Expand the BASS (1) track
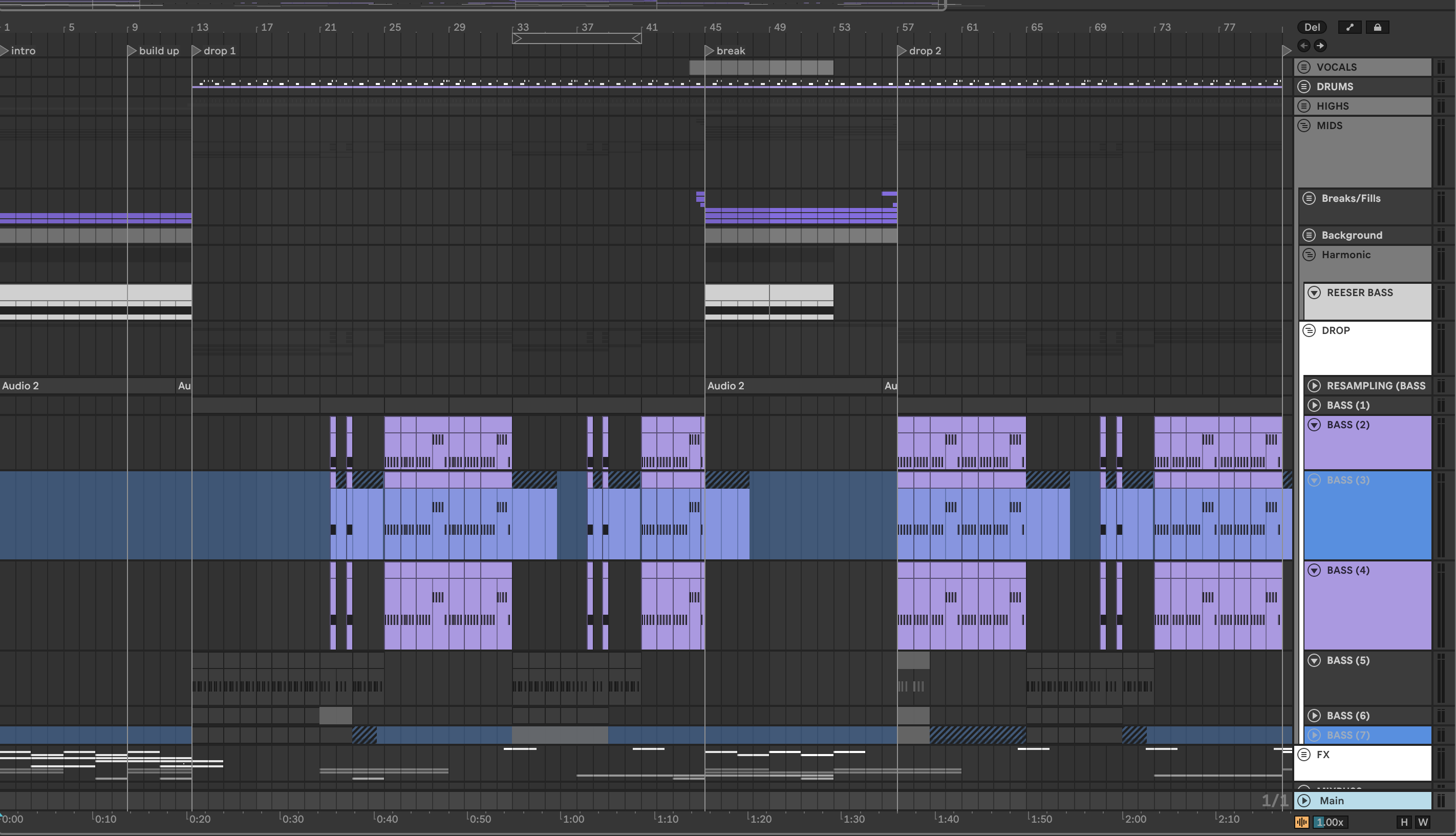Viewport: 1456px width, 836px height. coord(1314,405)
